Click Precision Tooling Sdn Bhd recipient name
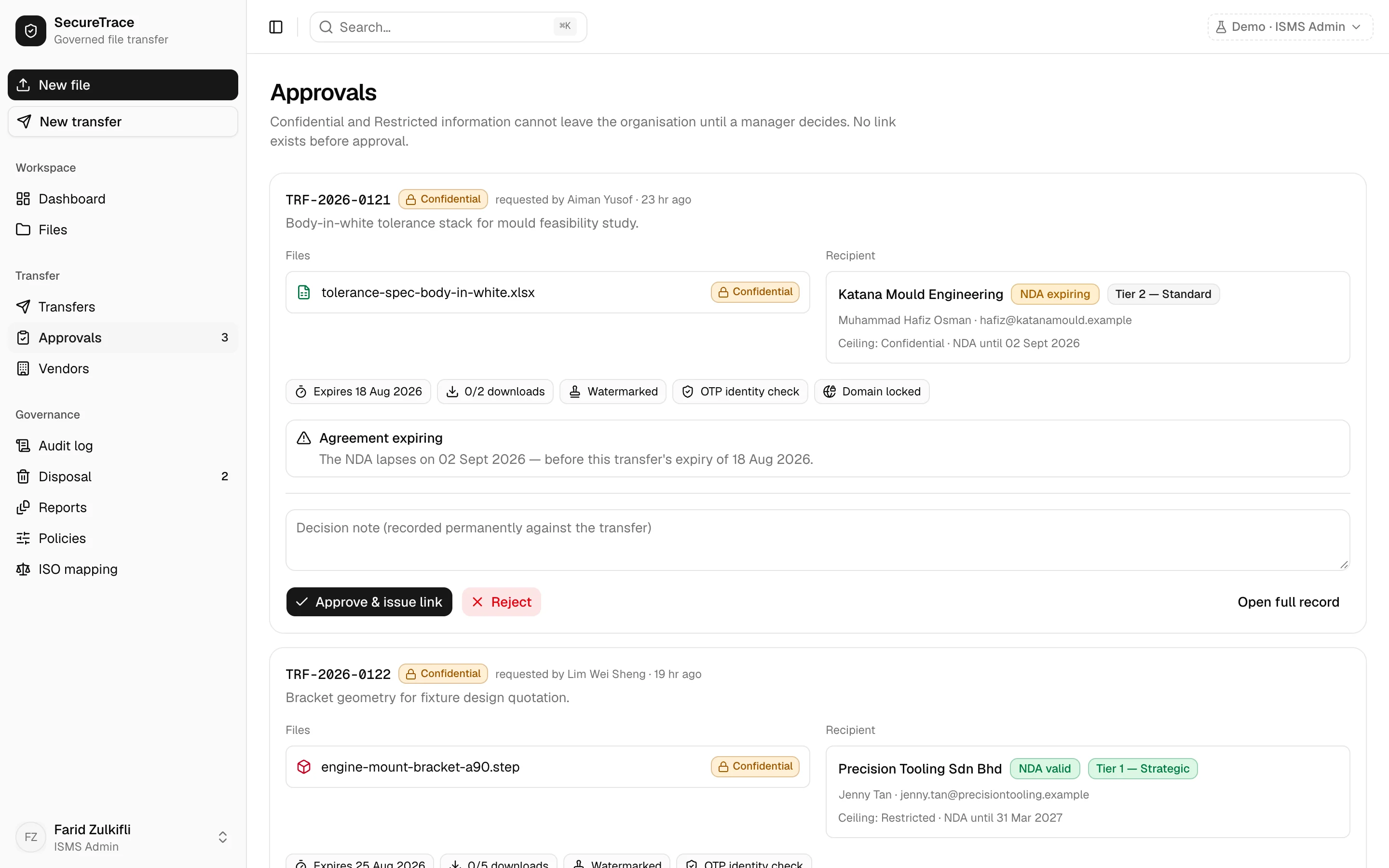1389x868 pixels. (x=920, y=769)
